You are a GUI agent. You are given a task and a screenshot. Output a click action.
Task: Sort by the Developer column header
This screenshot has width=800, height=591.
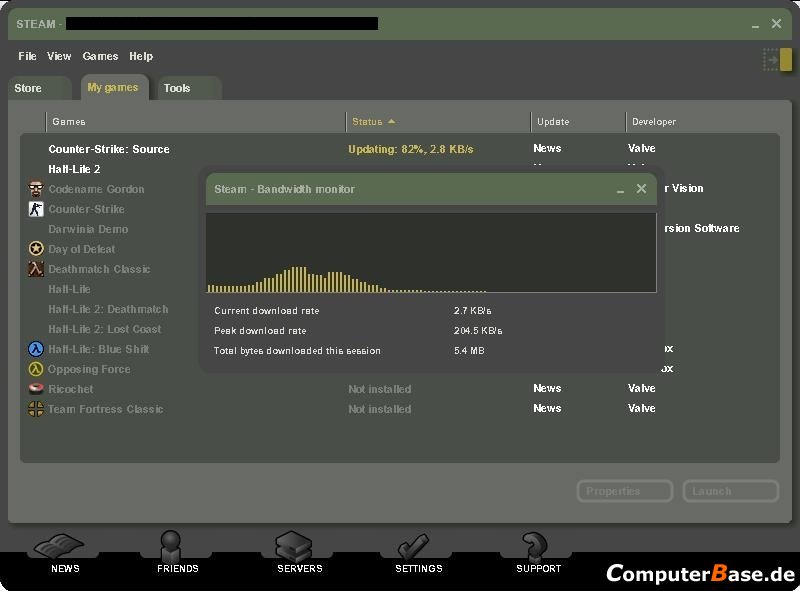704,121
